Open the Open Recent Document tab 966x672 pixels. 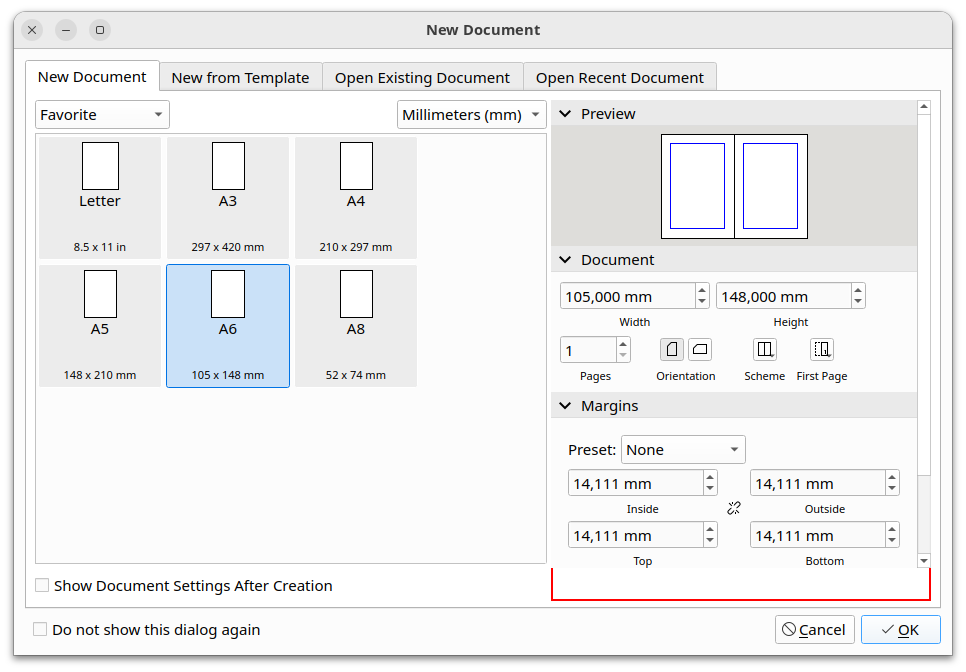(620, 78)
